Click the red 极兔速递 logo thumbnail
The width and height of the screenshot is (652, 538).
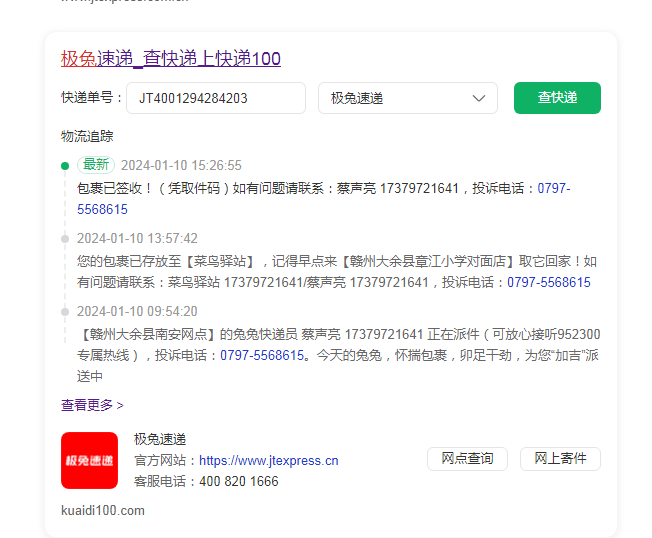pyautogui.click(x=89, y=460)
